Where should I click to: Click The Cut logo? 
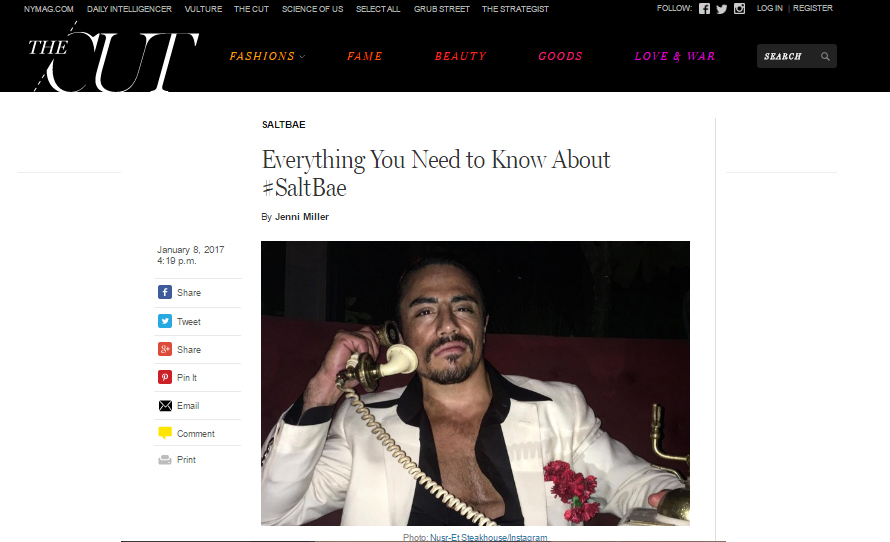tap(114, 57)
